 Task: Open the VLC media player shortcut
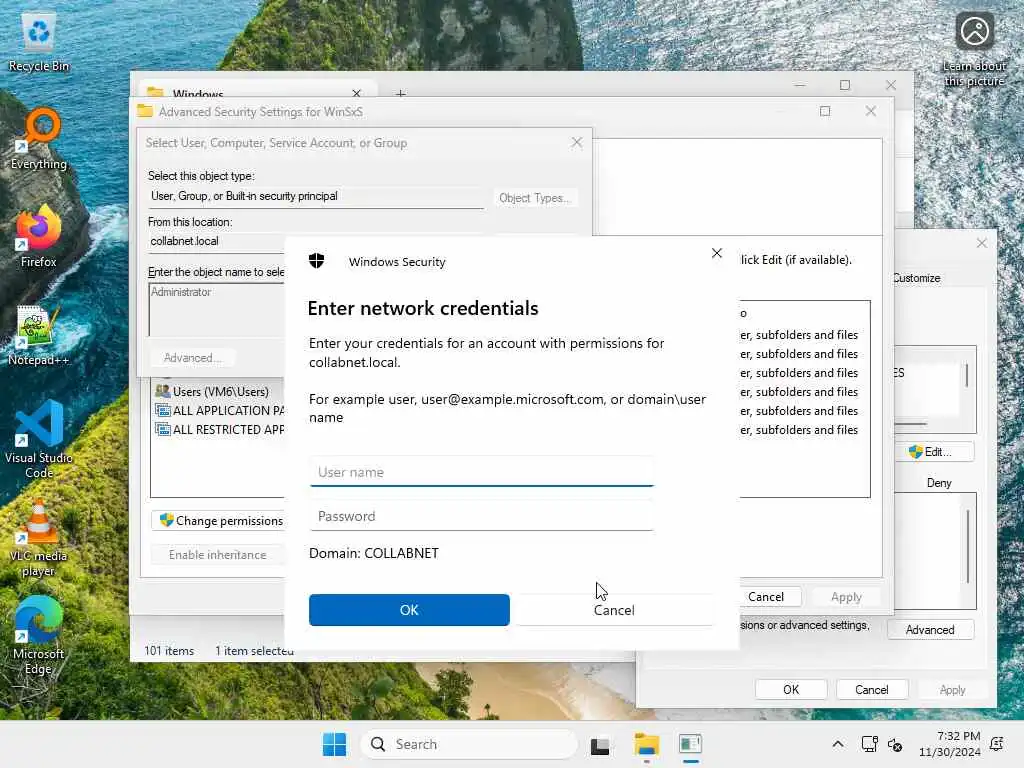(x=39, y=537)
